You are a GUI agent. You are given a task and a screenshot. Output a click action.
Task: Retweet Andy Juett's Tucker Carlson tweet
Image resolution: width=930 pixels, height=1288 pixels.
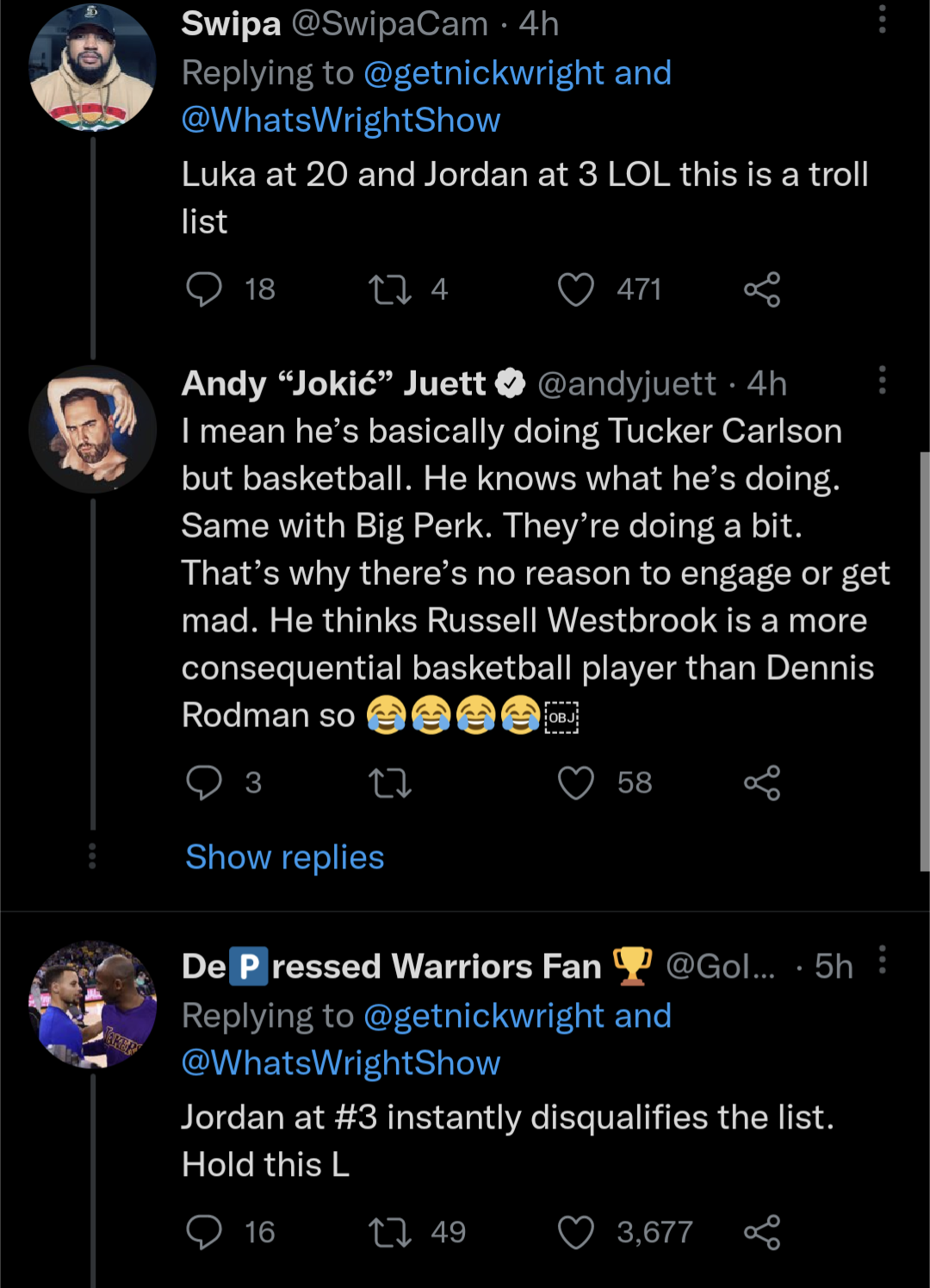point(390,783)
